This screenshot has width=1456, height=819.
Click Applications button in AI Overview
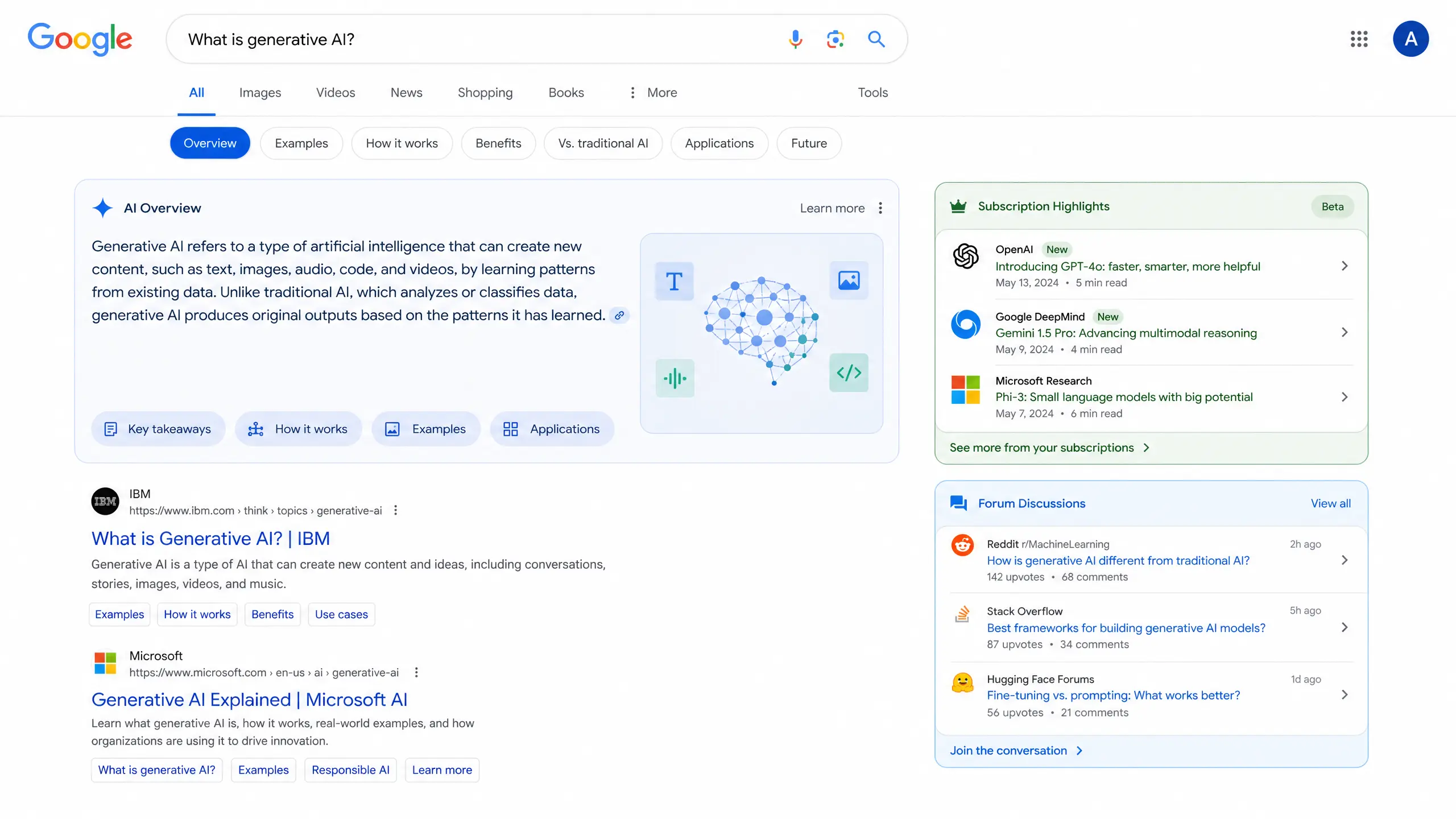(552, 429)
